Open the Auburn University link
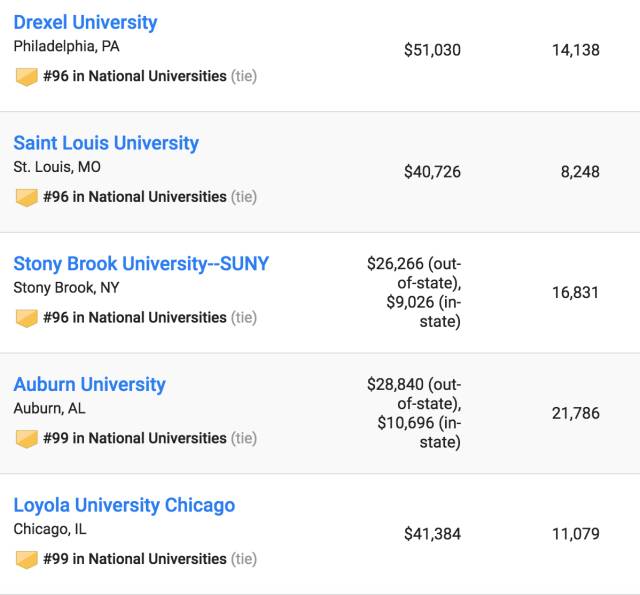Image resolution: width=640 pixels, height=595 pixels. (89, 385)
